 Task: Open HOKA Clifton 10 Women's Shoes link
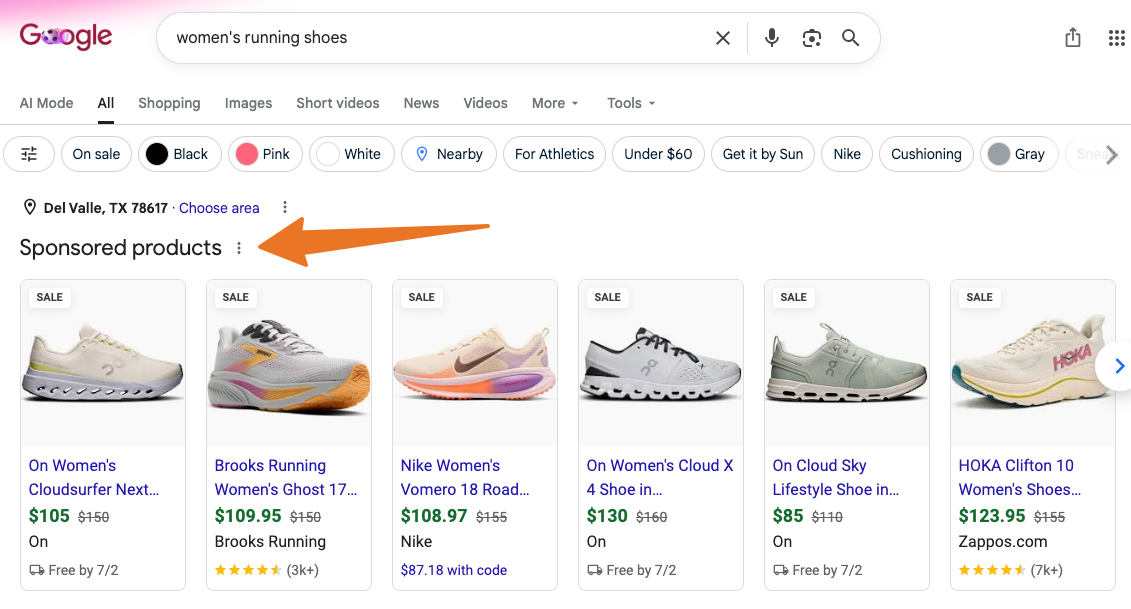point(1020,477)
